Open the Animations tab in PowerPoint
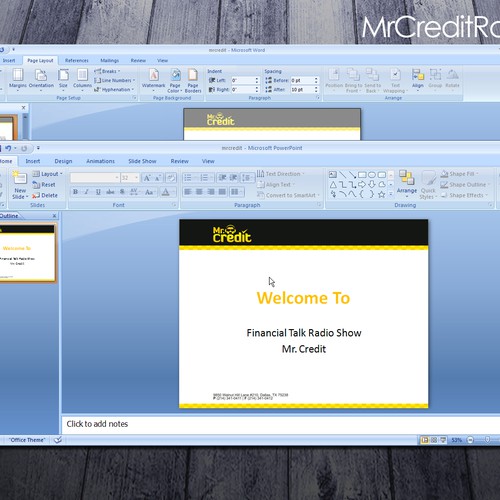Screen dimensions: 500x500 (100, 161)
